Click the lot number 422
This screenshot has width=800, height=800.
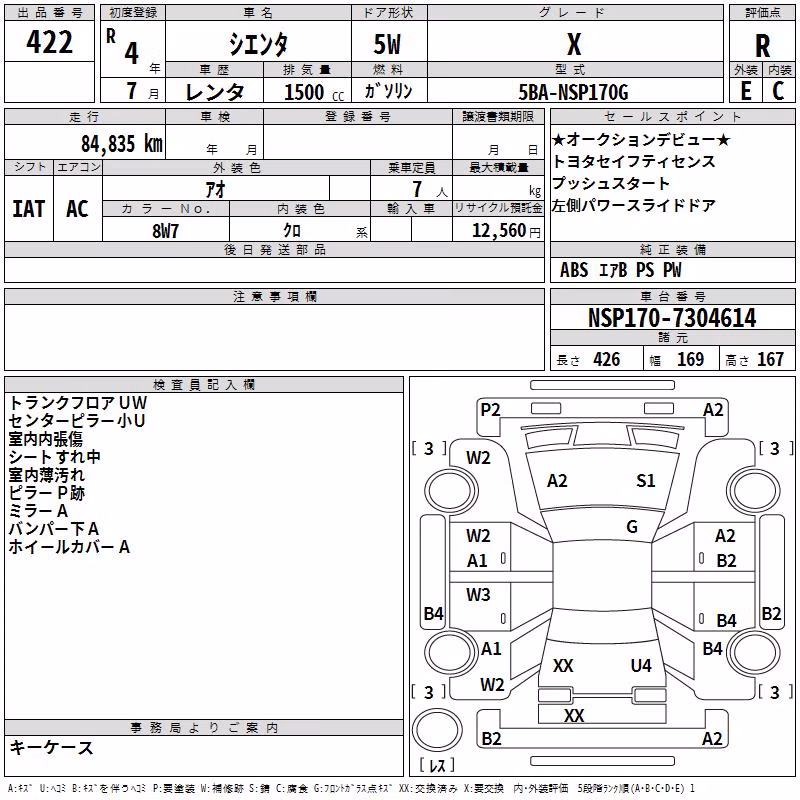point(49,41)
